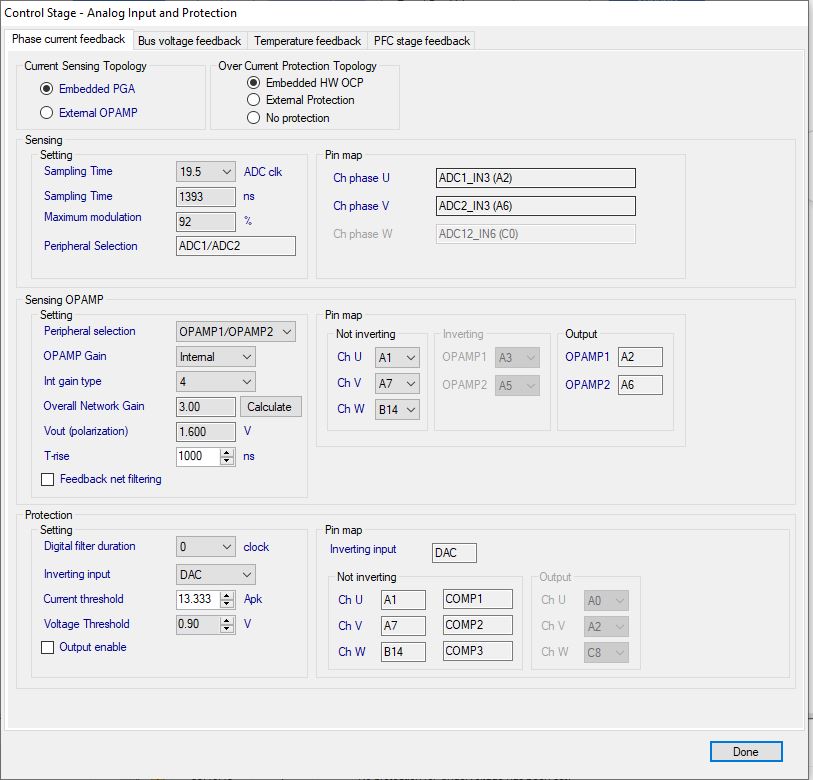Enable Feedback net filtering checkbox
The height and width of the screenshot is (780, 813).
click(48, 479)
